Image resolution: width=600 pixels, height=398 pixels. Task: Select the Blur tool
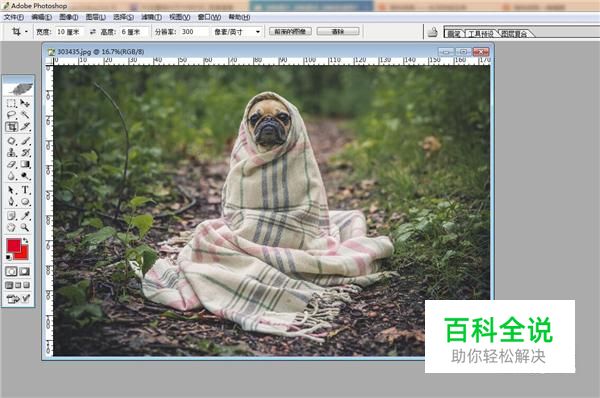point(11,176)
